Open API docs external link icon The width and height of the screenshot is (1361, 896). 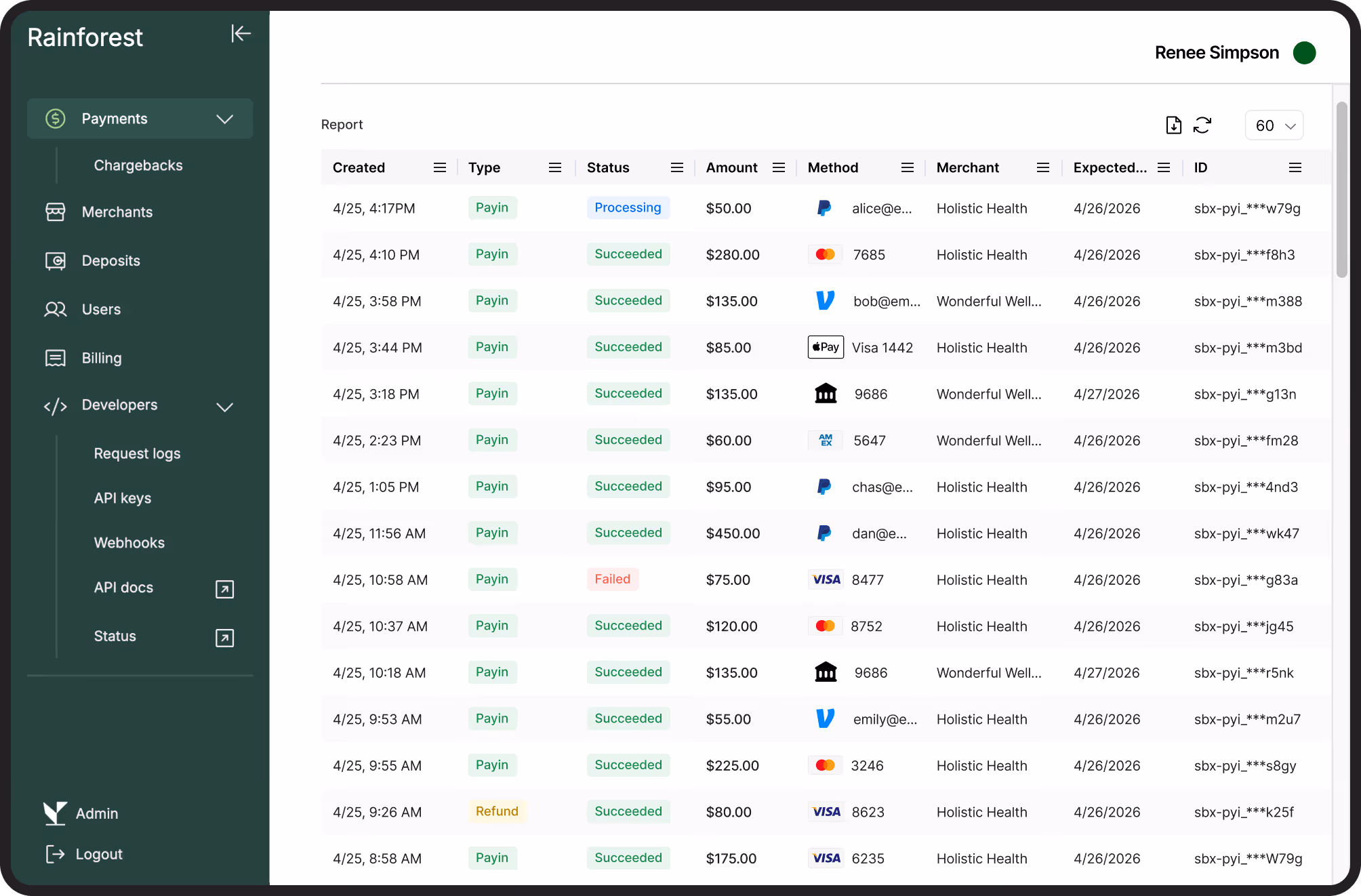point(224,589)
